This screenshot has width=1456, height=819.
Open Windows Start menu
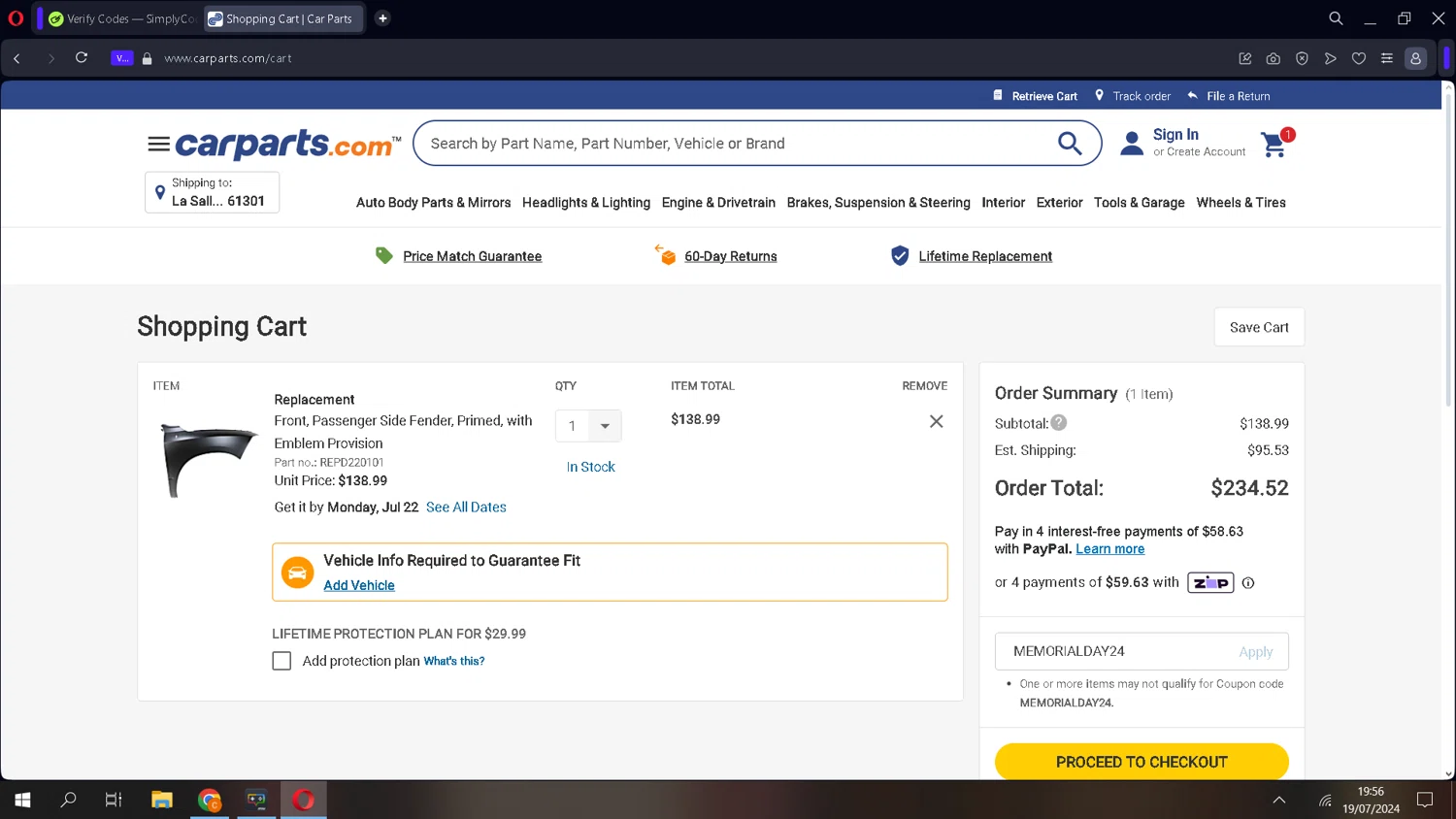pyautogui.click(x=22, y=800)
